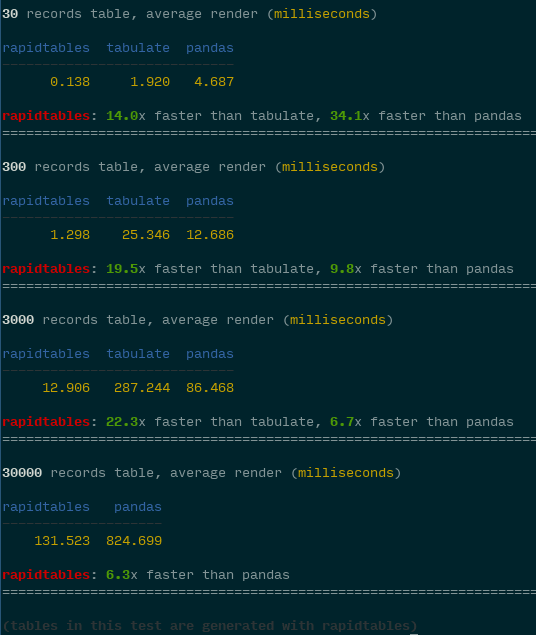Click the 34.1x speedup figure
536x635 pixels.
tap(350, 116)
